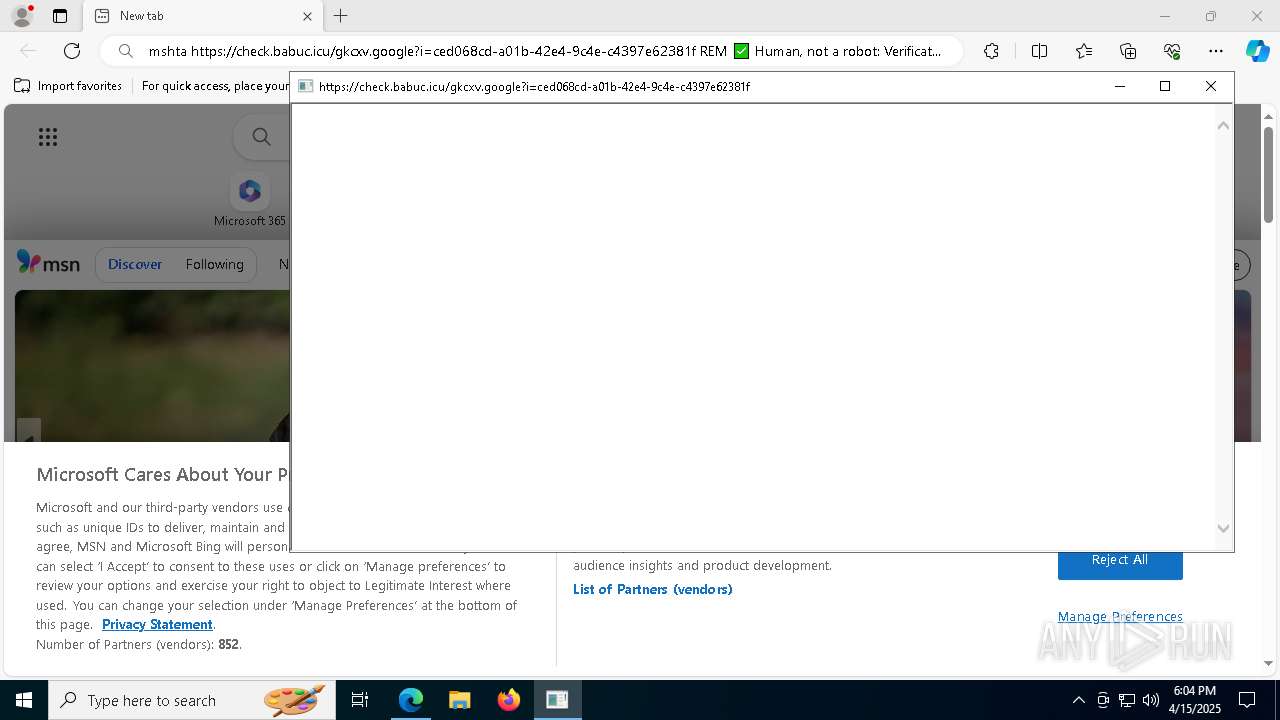Viewport: 1280px width, 720px height.
Task: Open Task View on the taskbar
Action: [x=360, y=700]
